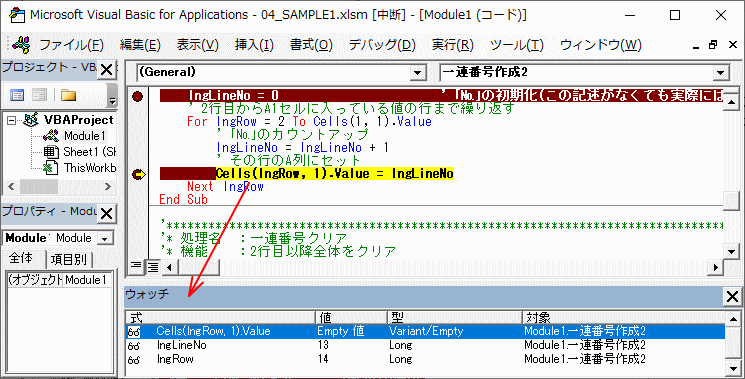Close the Properties panel
Image resolution: width=745 pixels, height=379 pixels.
click(107, 214)
